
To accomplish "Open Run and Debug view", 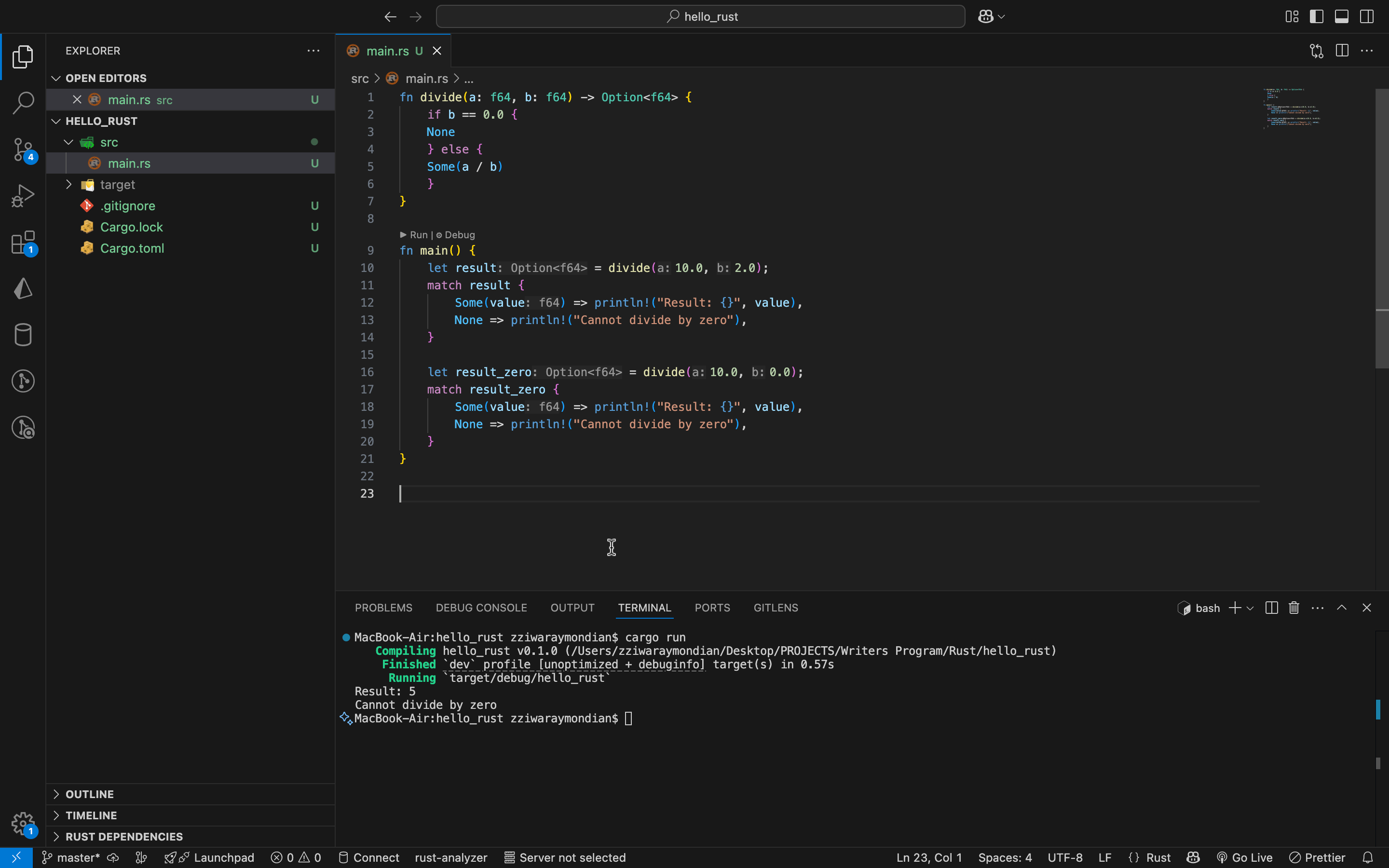I will (23, 196).
